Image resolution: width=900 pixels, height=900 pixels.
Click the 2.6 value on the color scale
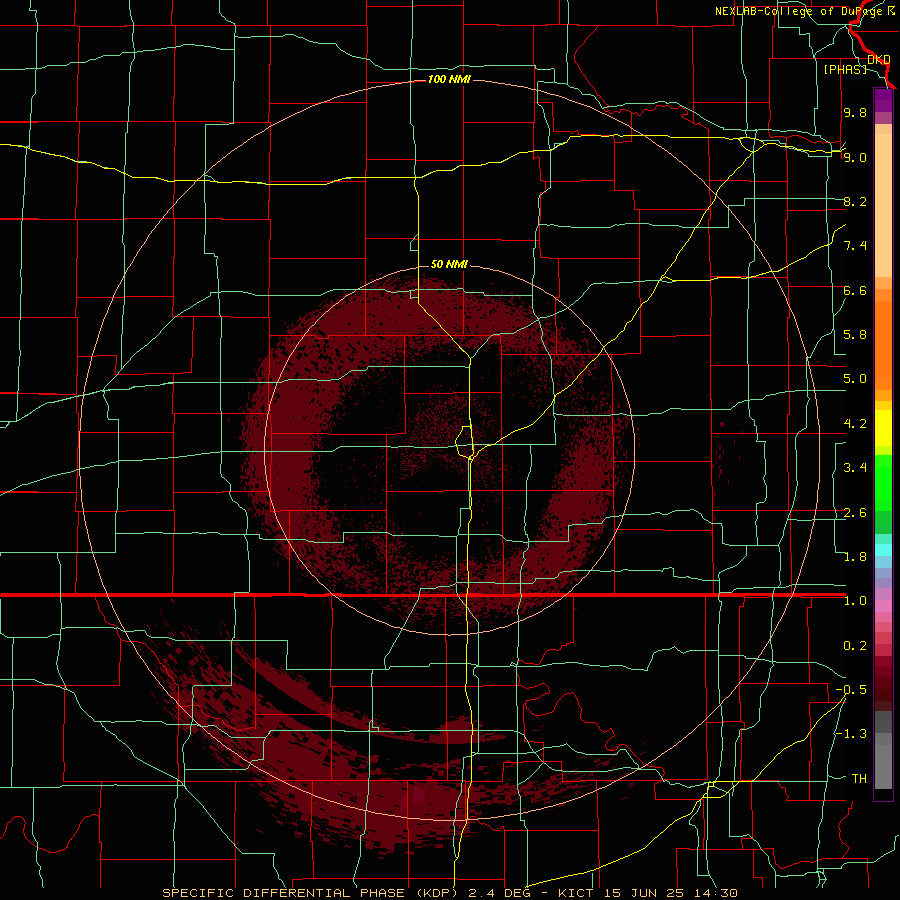855,513
